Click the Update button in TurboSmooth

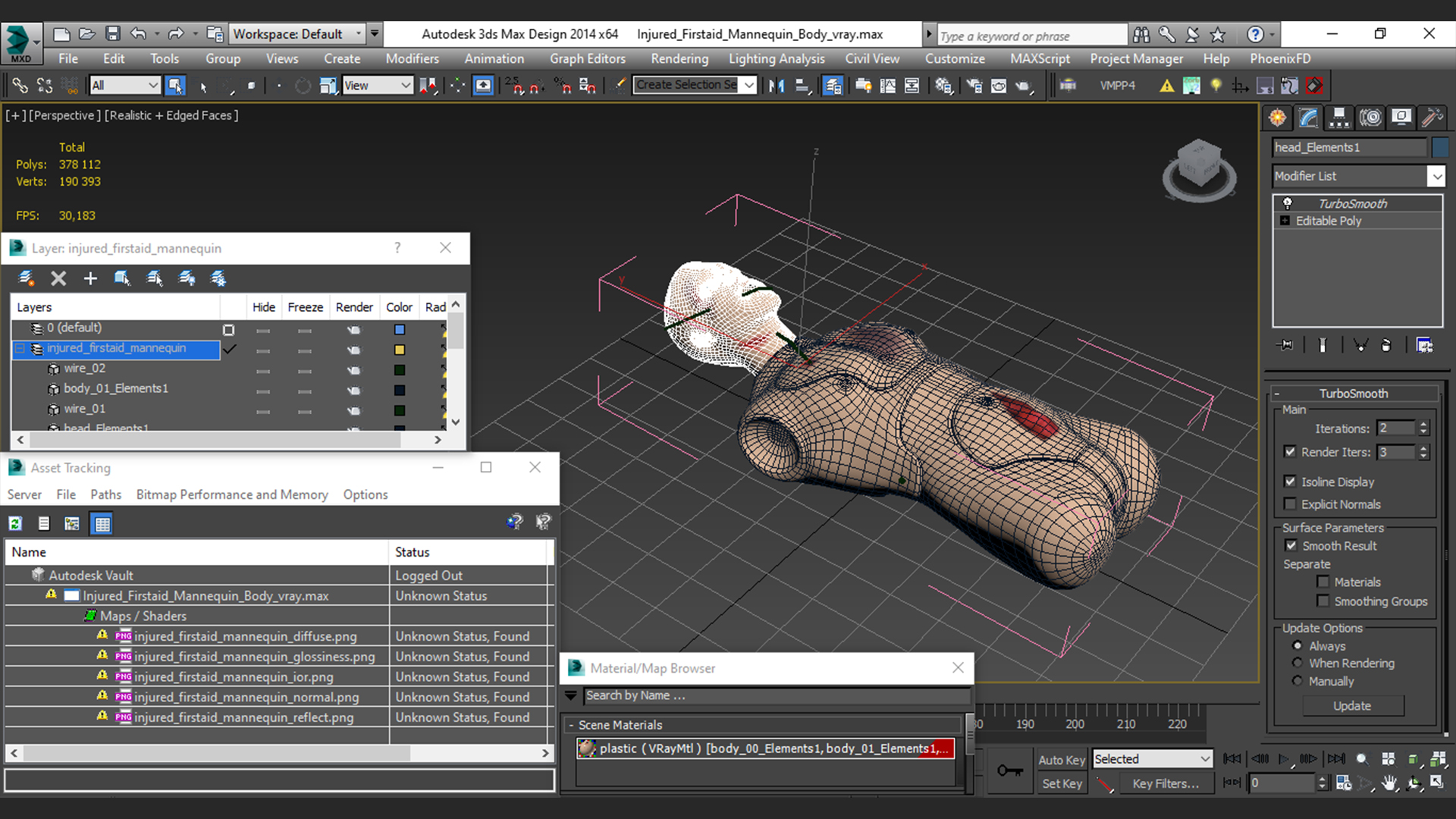coord(1352,706)
